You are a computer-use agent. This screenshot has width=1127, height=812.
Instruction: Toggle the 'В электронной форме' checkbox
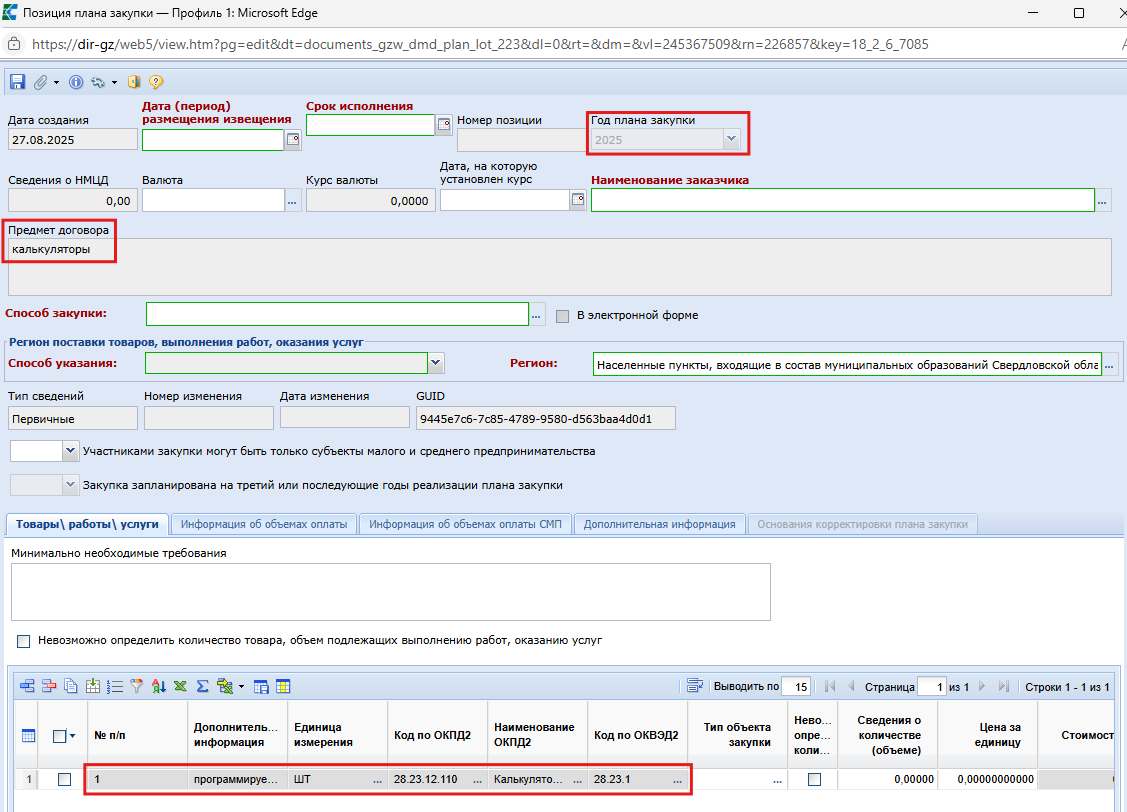pyautogui.click(x=563, y=315)
